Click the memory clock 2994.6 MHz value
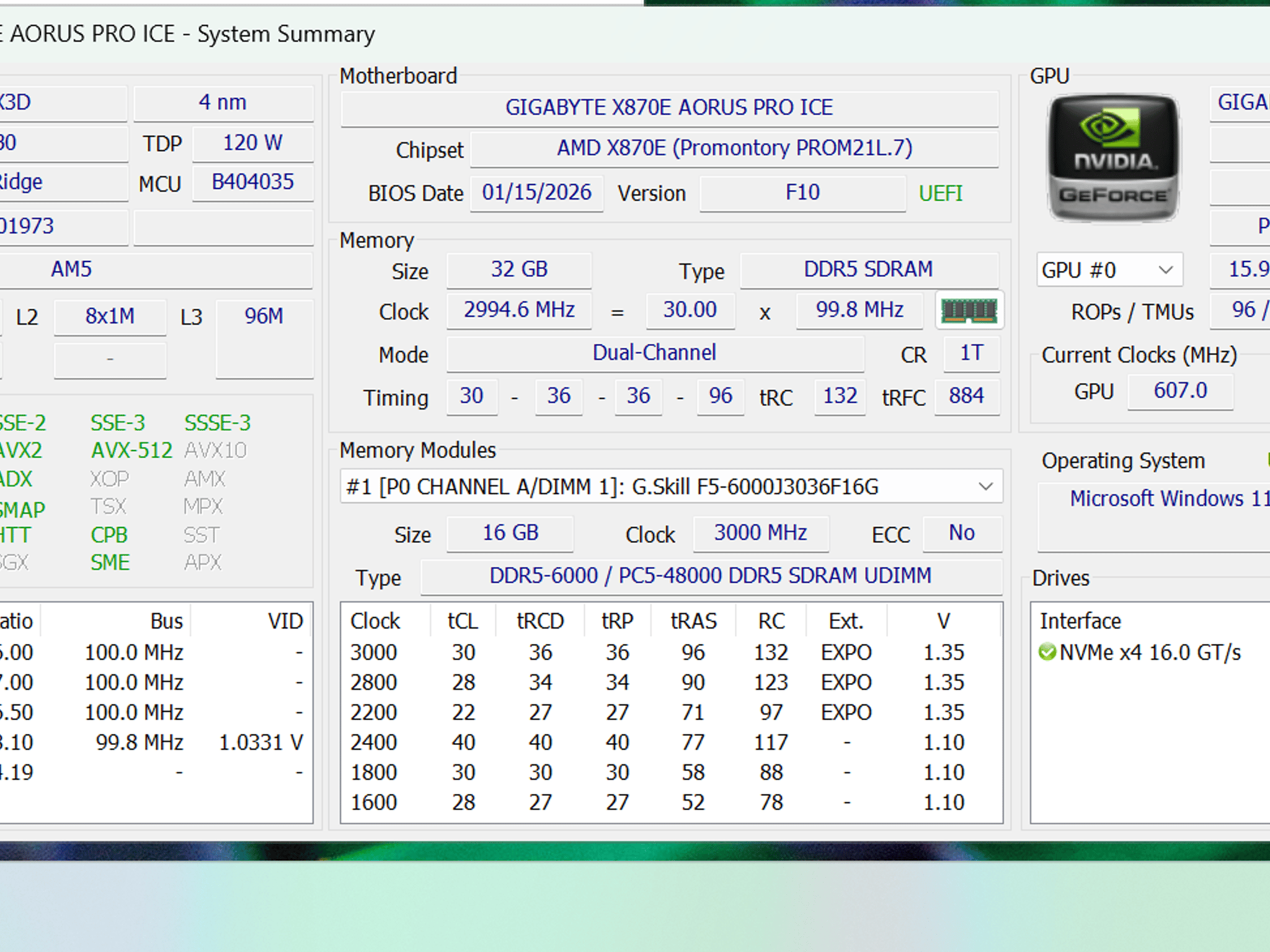This screenshot has width=1270, height=952. click(519, 310)
